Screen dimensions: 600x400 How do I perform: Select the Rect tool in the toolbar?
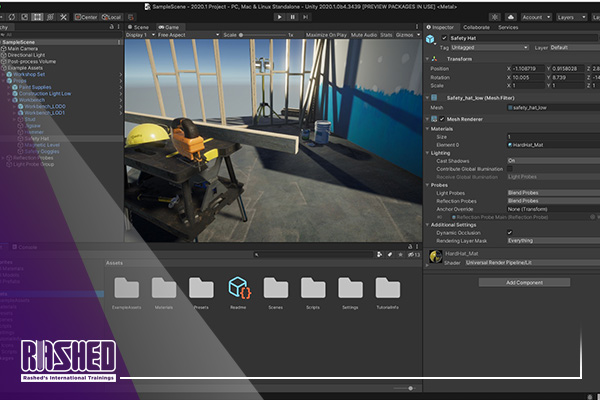pyautogui.click(x=37, y=17)
